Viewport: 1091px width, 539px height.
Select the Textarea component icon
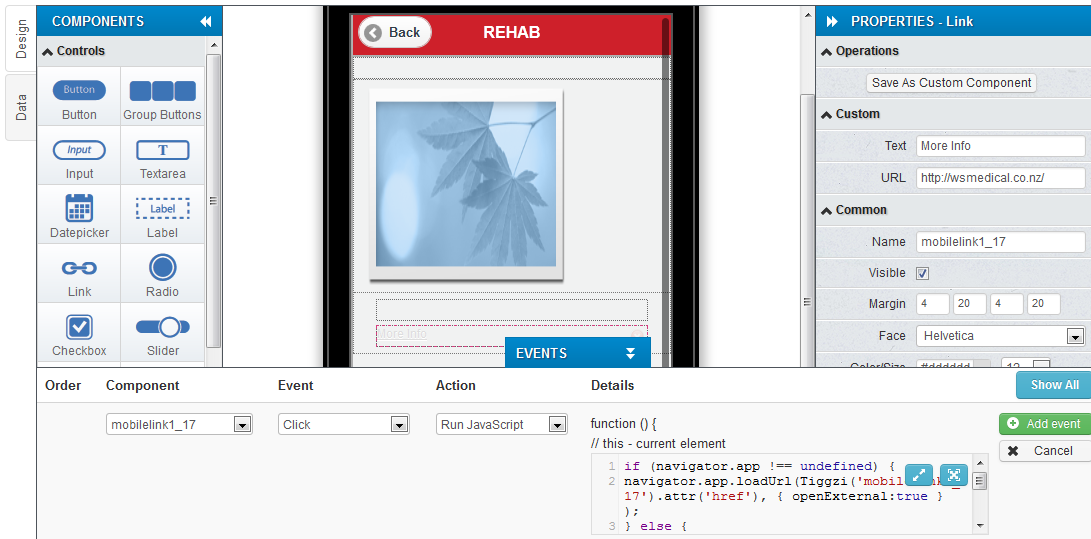pos(162,150)
